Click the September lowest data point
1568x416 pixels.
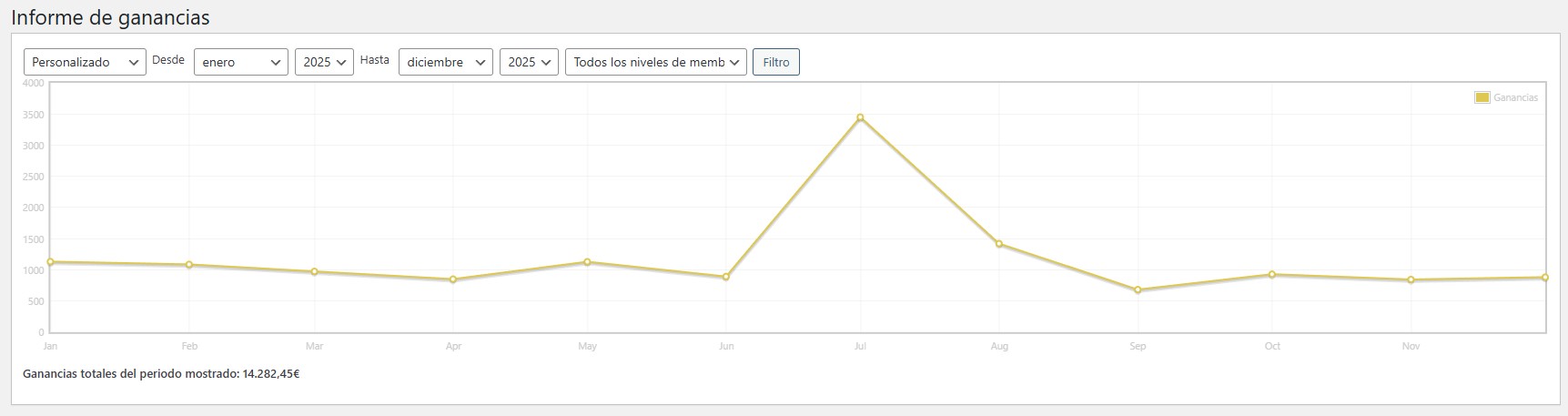point(1138,290)
